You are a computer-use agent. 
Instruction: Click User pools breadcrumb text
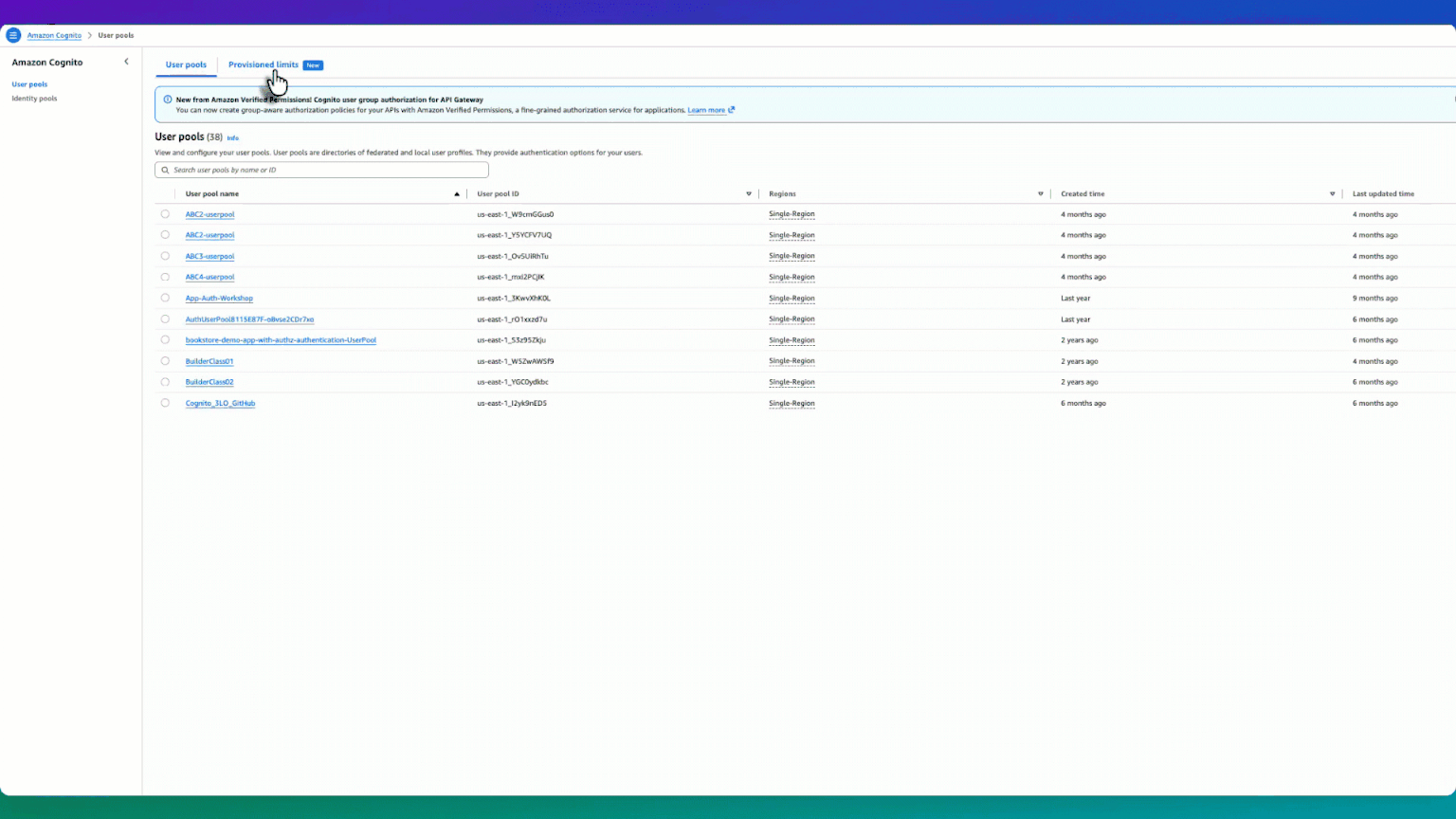(116, 35)
